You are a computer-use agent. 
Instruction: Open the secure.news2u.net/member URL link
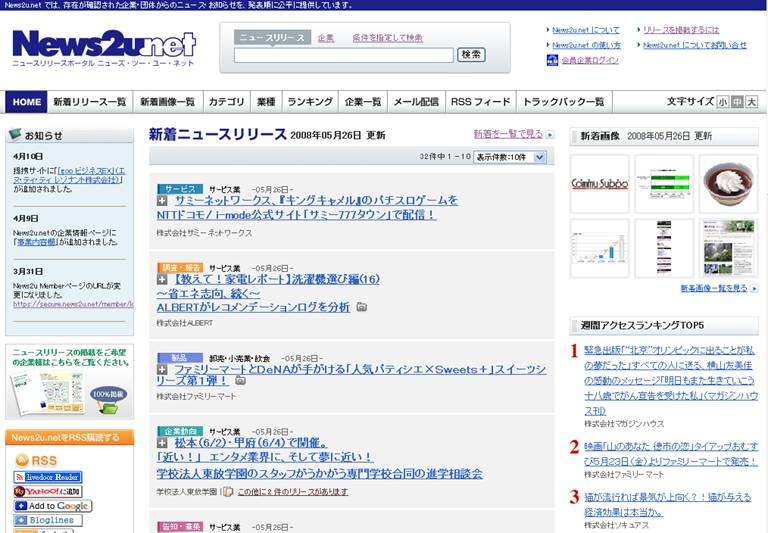coord(73,304)
